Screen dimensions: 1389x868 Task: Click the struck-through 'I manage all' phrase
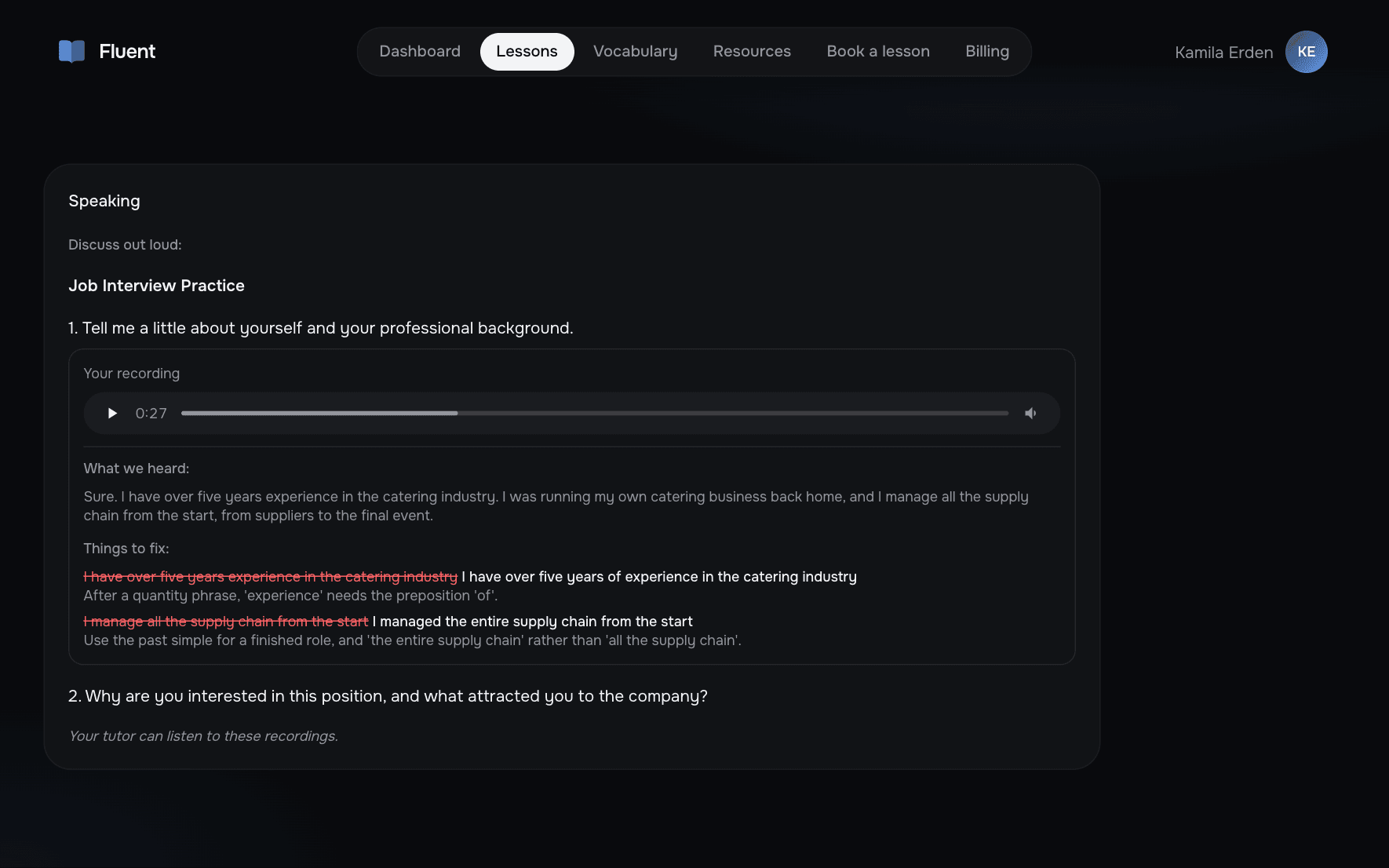pyautogui.click(x=226, y=622)
